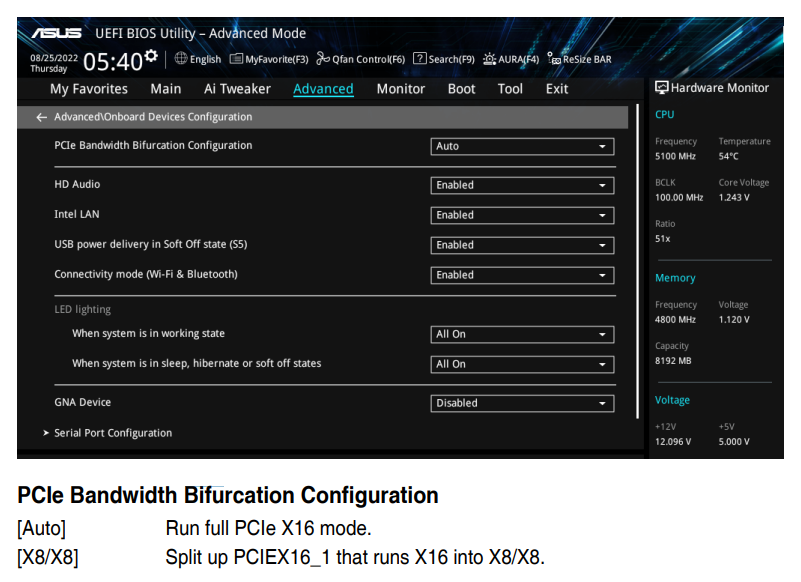Viewport: 801px width, 582px height.
Task: Click the 1.243 V core voltage value
Action: coord(734,198)
